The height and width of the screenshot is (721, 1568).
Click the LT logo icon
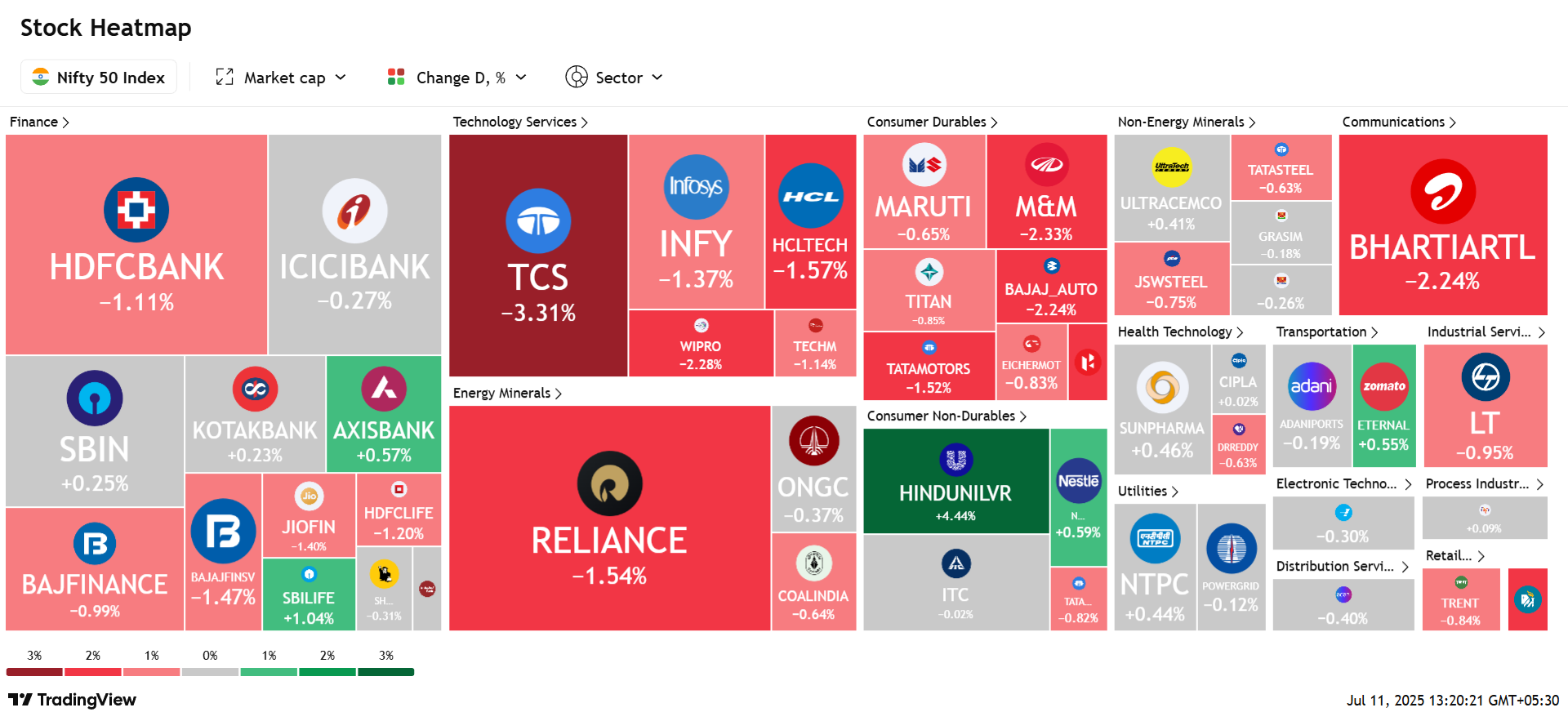pyautogui.click(x=1485, y=377)
